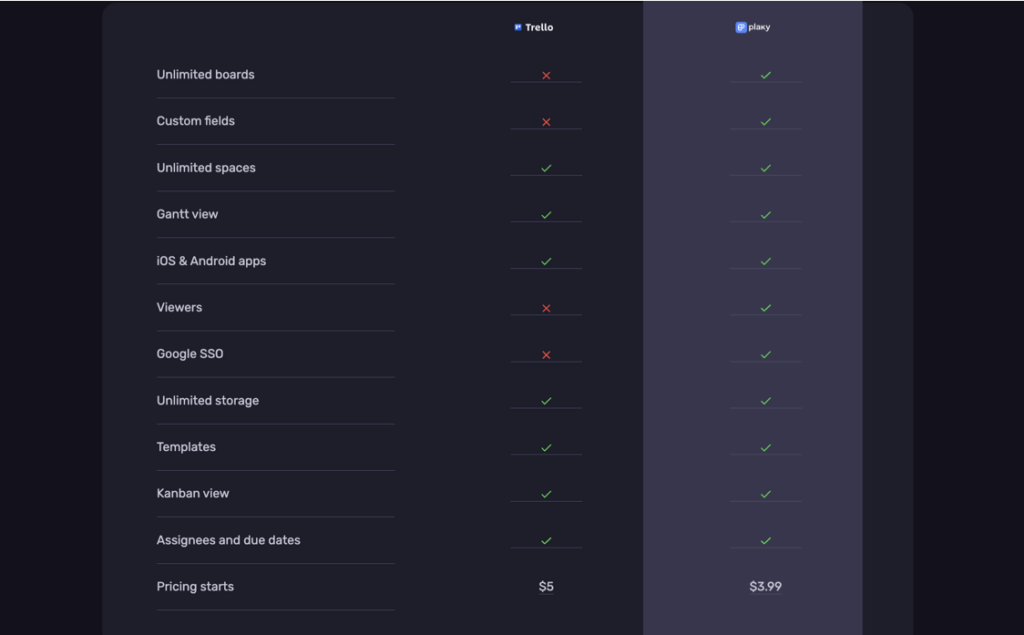Click the green checkmark for Gantt view under Plaky
1024x635 pixels.
point(765,214)
